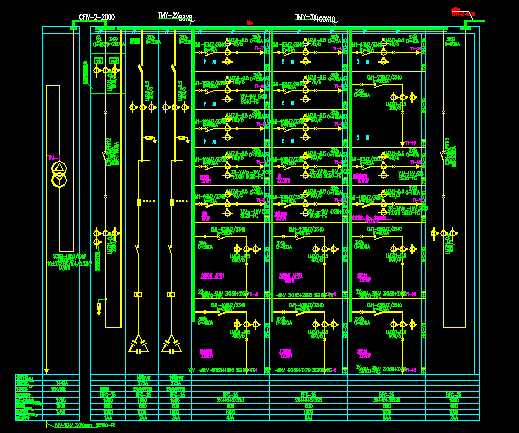Select thermal relay symbol in first capacitor column
This screenshot has width=519, height=433.
150,138
